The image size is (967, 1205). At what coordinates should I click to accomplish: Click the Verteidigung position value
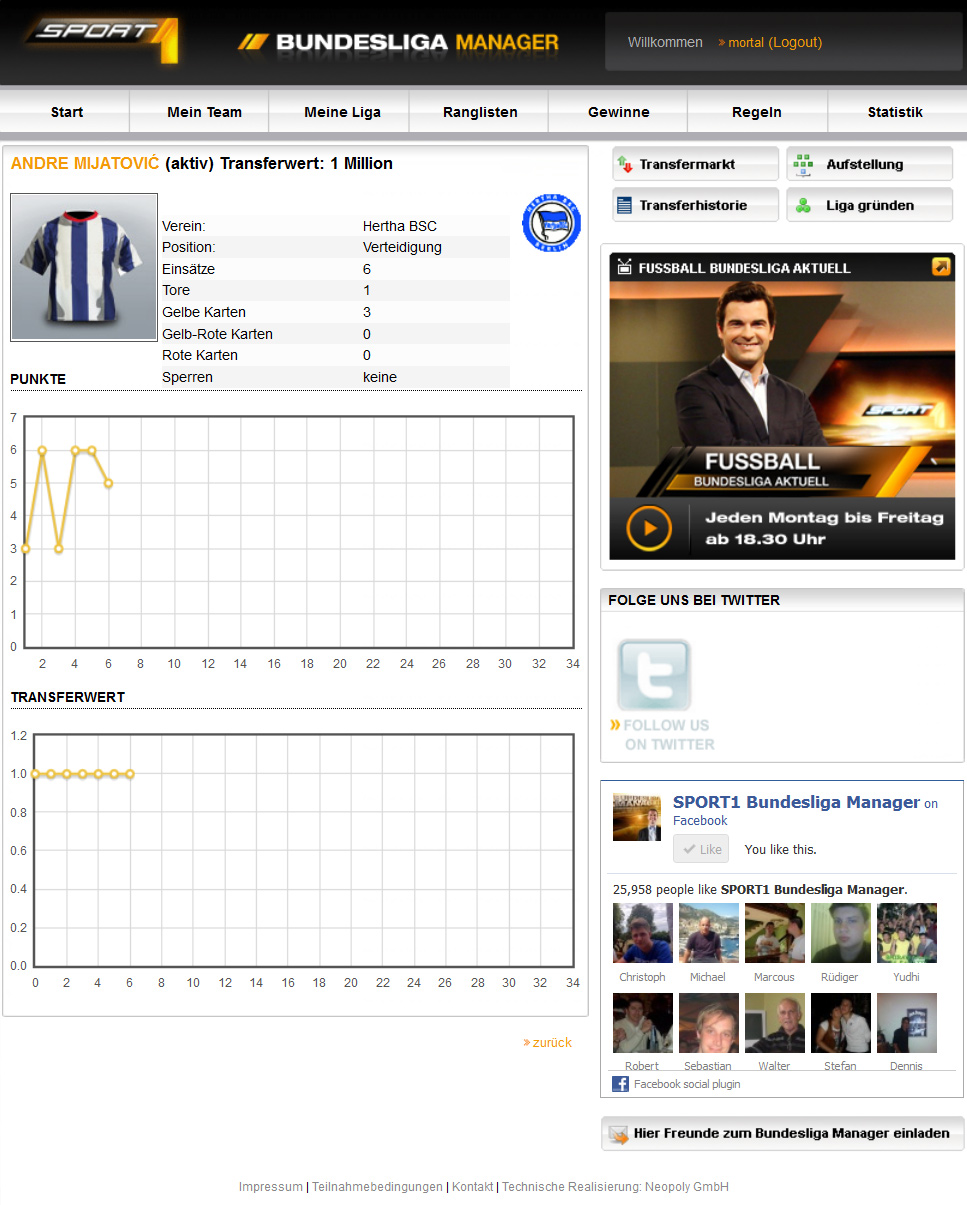point(402,247)
